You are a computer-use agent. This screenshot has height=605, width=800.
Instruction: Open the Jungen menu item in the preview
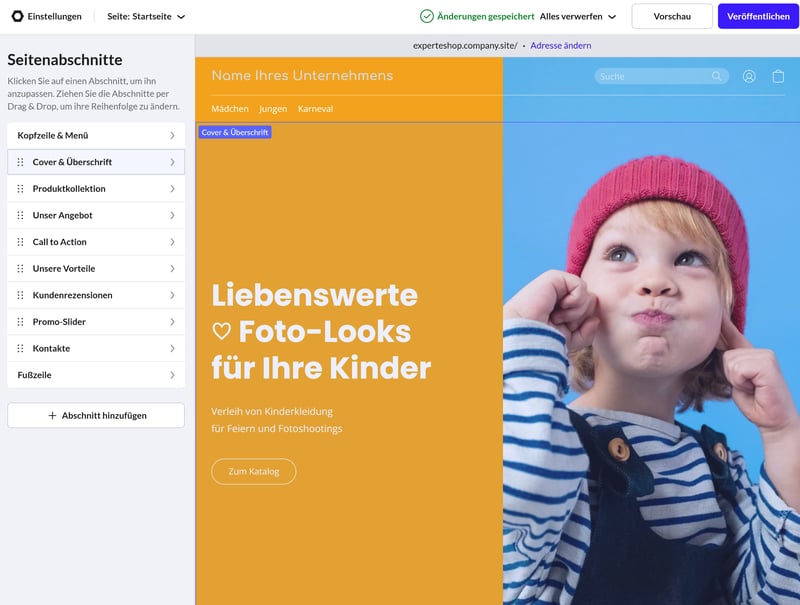coord(273,109)
